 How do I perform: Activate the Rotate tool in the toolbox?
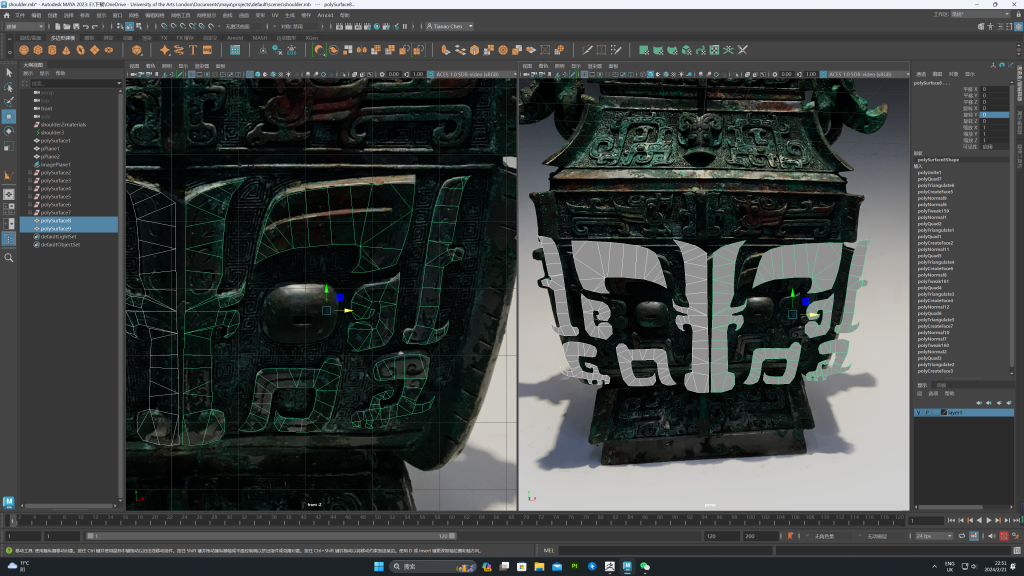click(x=8, y=131)
